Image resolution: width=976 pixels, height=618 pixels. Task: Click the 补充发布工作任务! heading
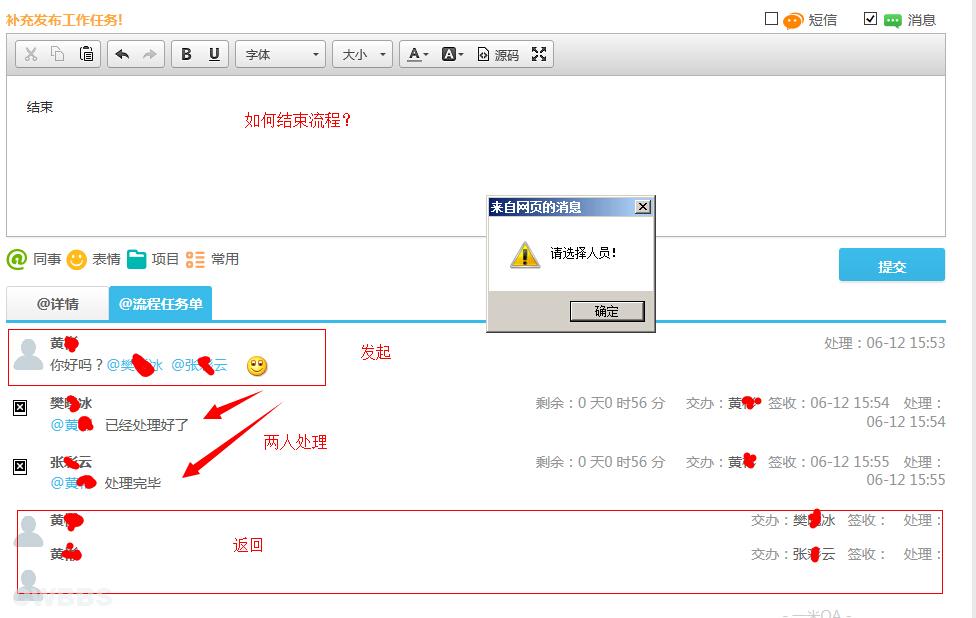click(x=64, y=20)
